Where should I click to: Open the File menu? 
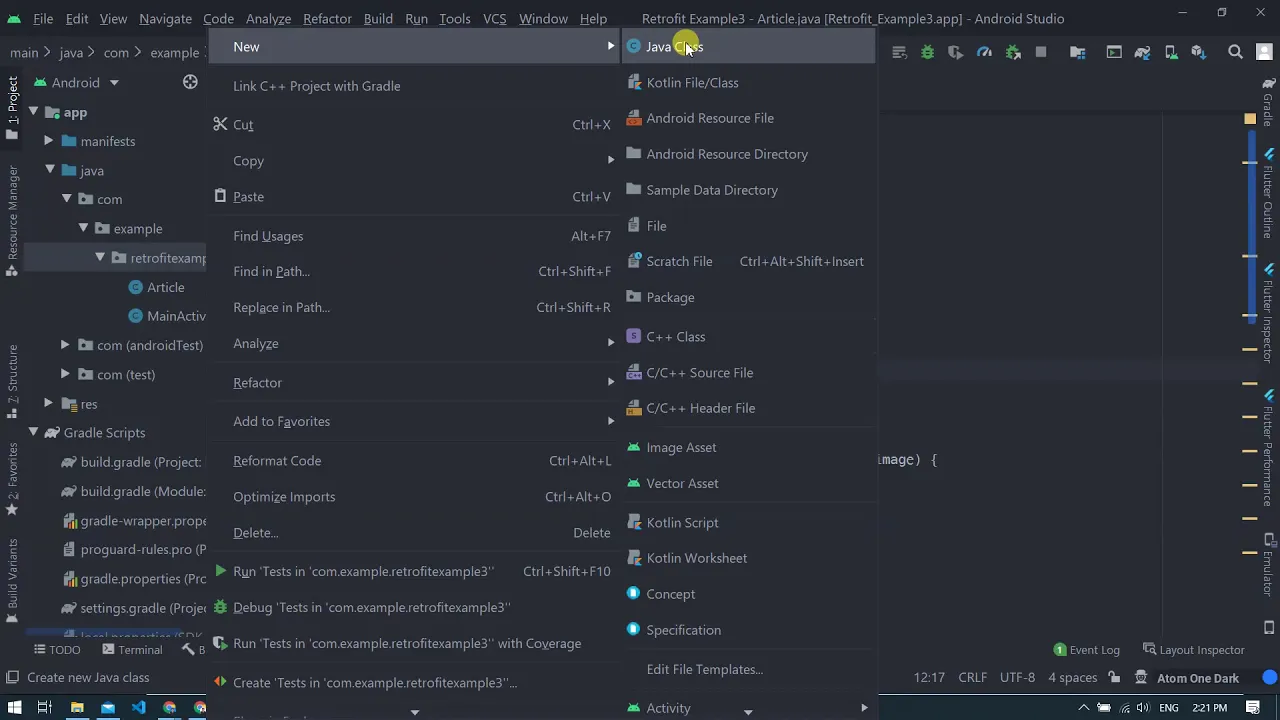click(43, 18)
